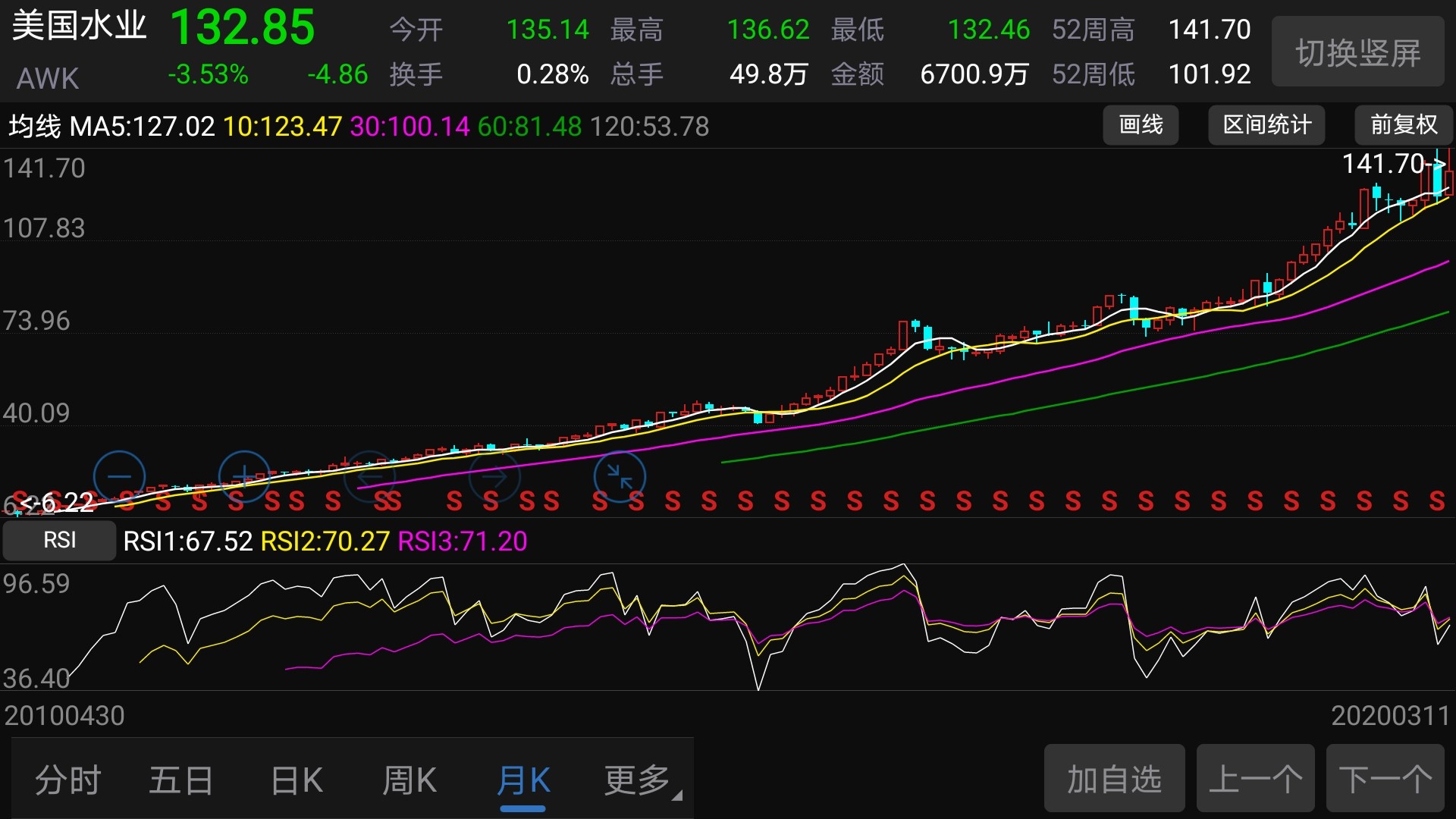
Task: Tap the end date 20200311
Action: (1391, 715)
